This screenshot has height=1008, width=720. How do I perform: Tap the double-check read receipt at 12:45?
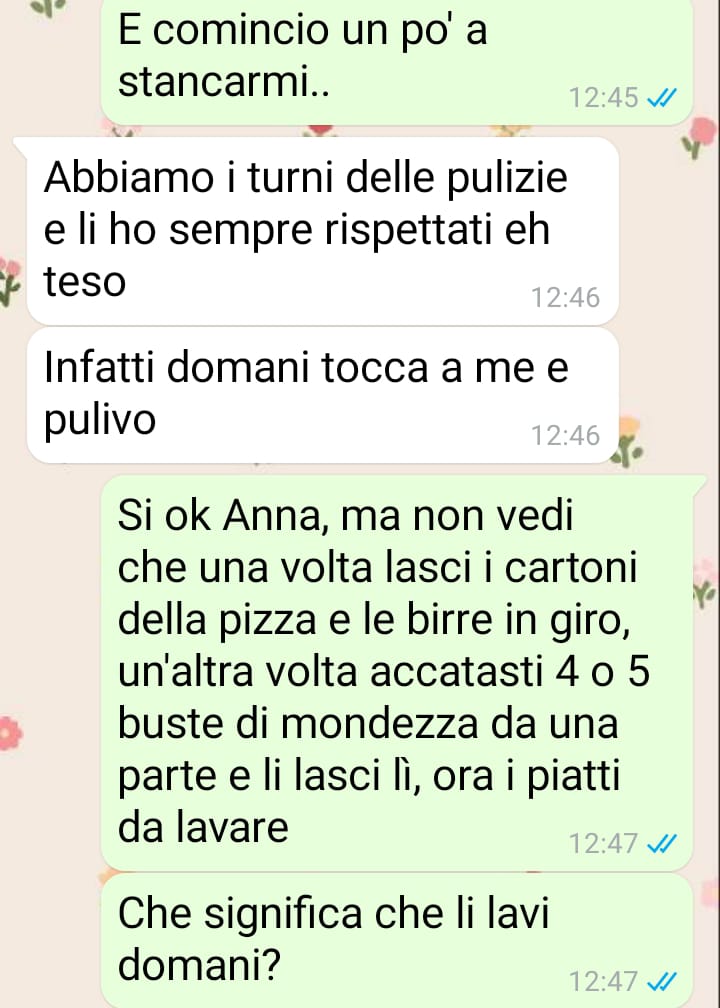click(662, 98)
